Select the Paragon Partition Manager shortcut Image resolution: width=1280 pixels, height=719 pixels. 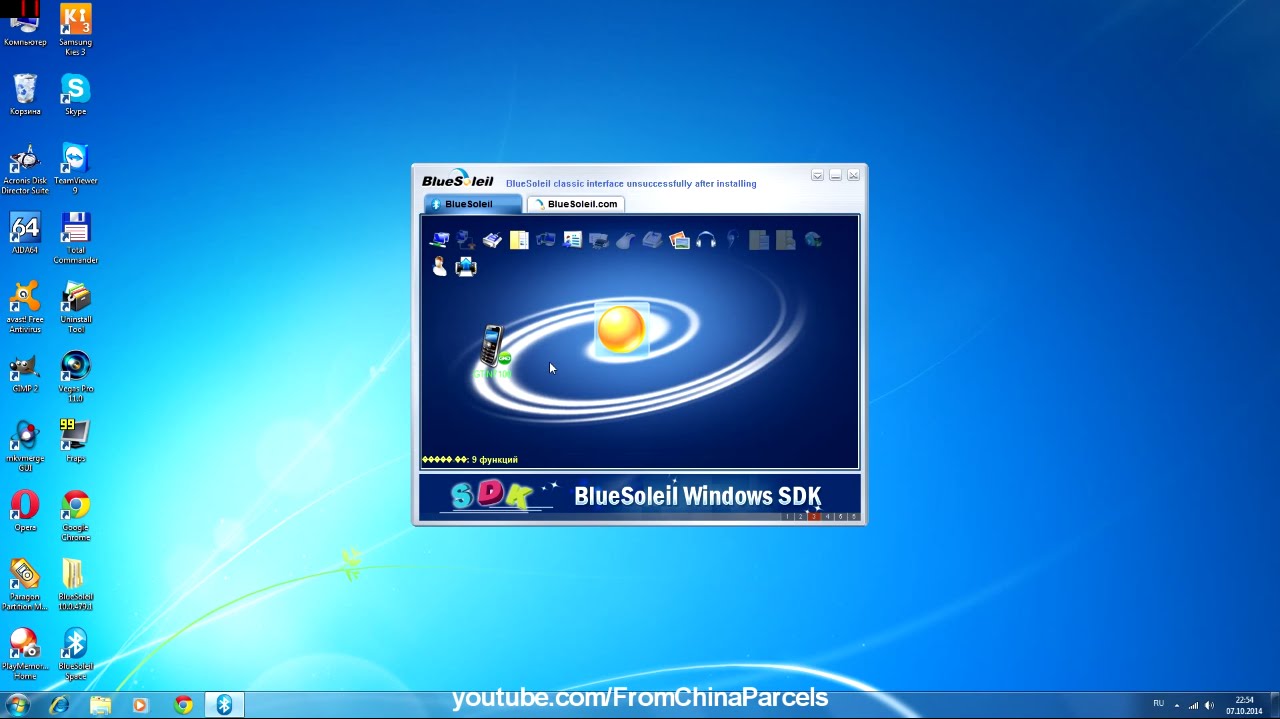click(x=25, y=584)
